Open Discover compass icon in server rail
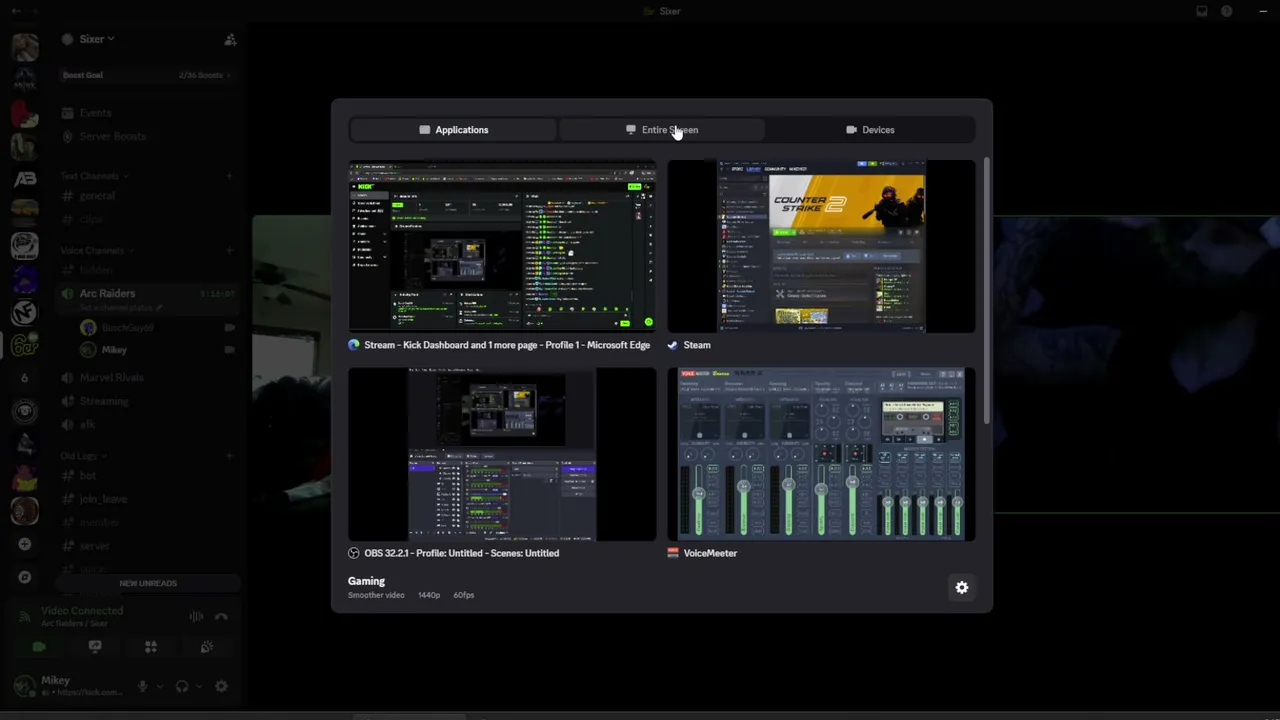The image size is (1280, 720). [x=25, y=577]
